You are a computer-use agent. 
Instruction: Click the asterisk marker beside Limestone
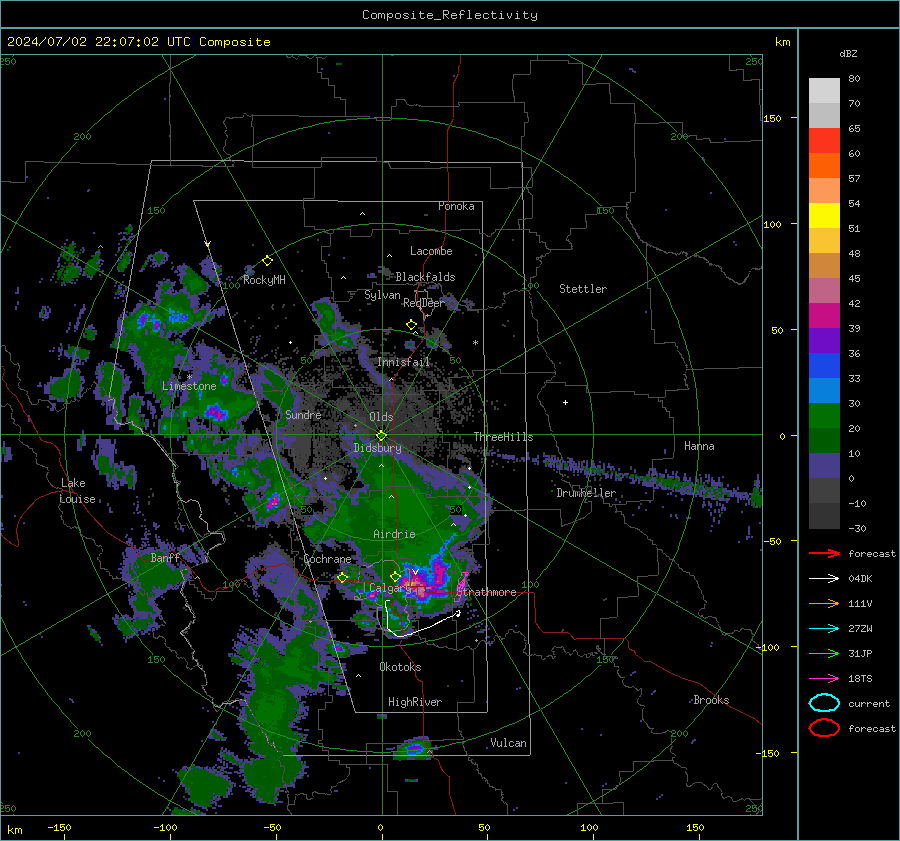point(189,377)
